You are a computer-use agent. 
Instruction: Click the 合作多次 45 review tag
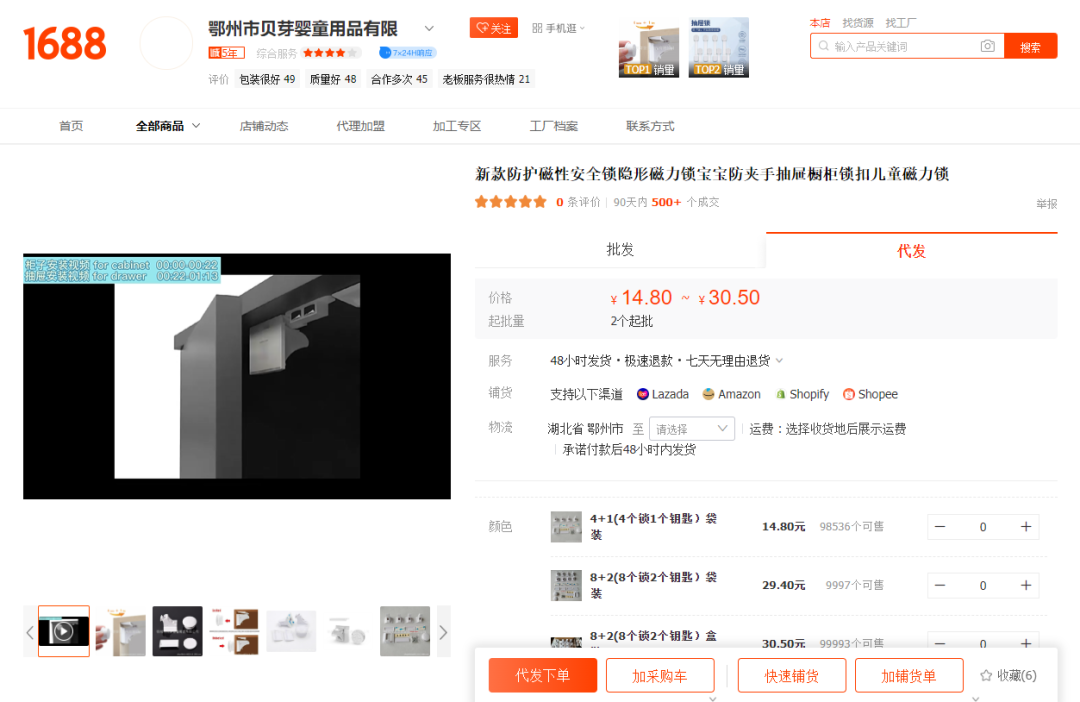(x=399, y=79)
